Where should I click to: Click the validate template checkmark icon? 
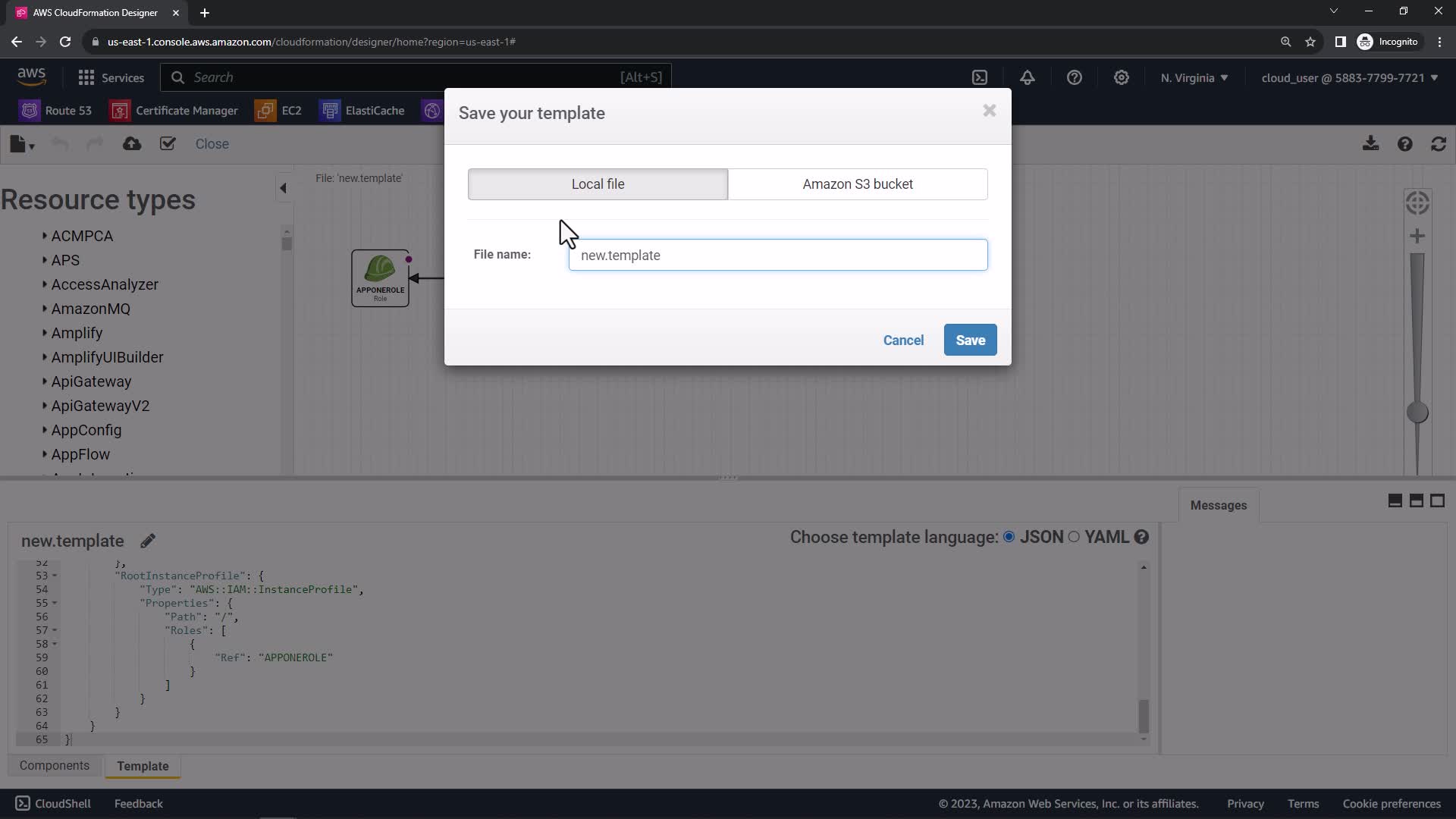168,143
